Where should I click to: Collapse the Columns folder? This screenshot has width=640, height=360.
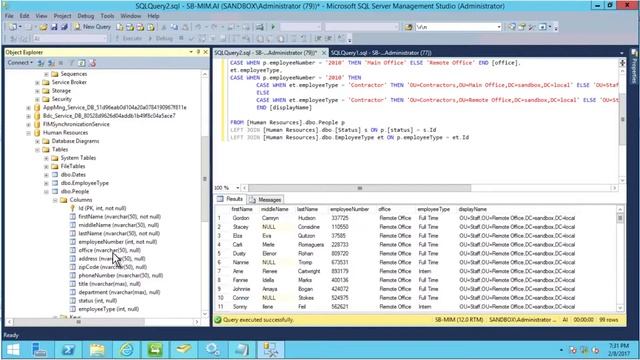(55, 200)
